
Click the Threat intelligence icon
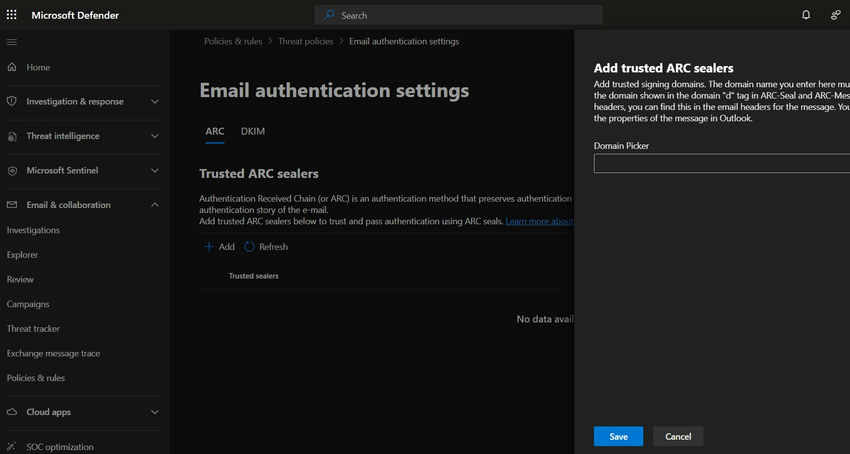coord(12,136)
